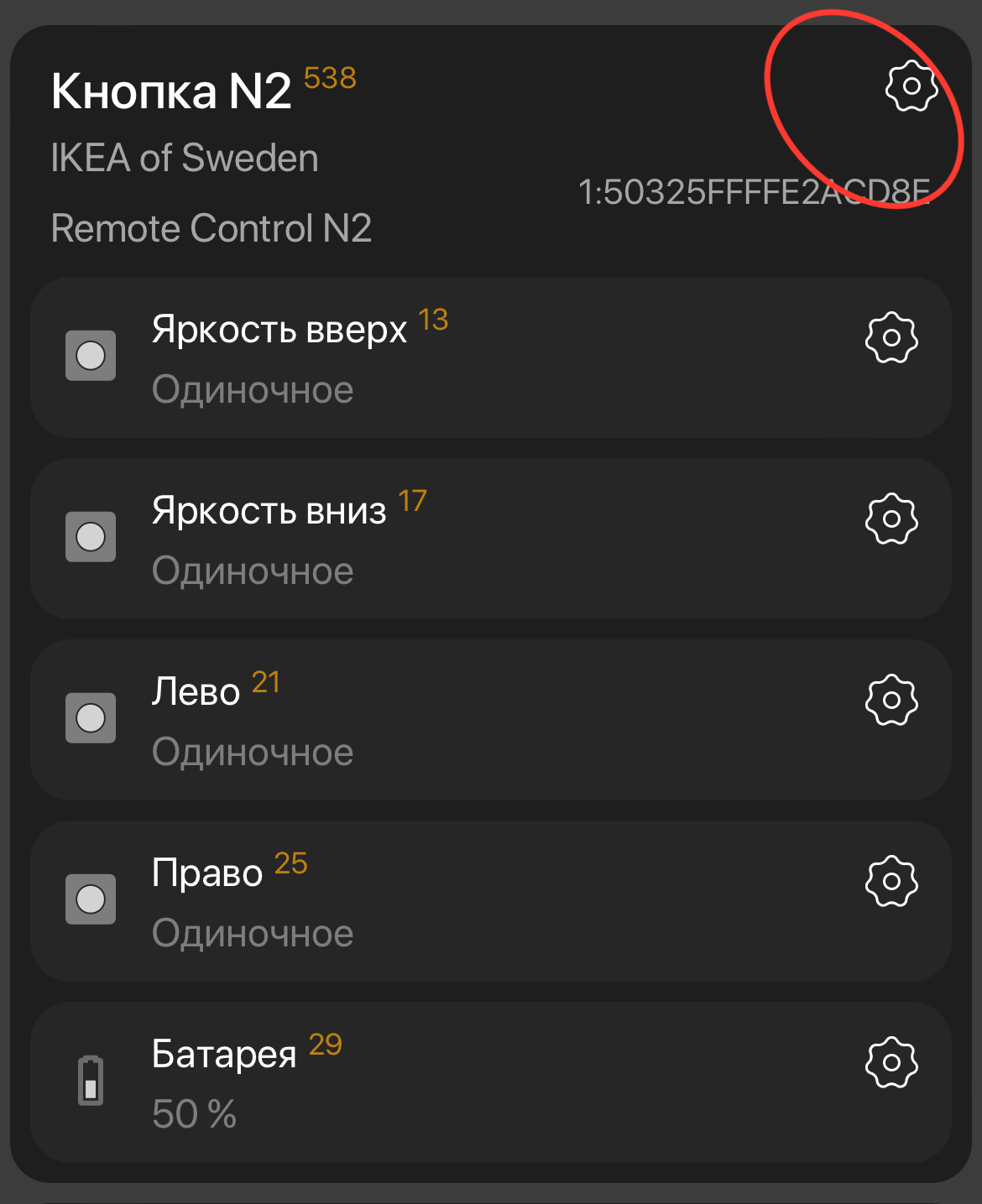Image resolution: width=982 pixels, height=1204 pixels.
Task: Open settings for the Право service
Action: click(x=891, y=881)
